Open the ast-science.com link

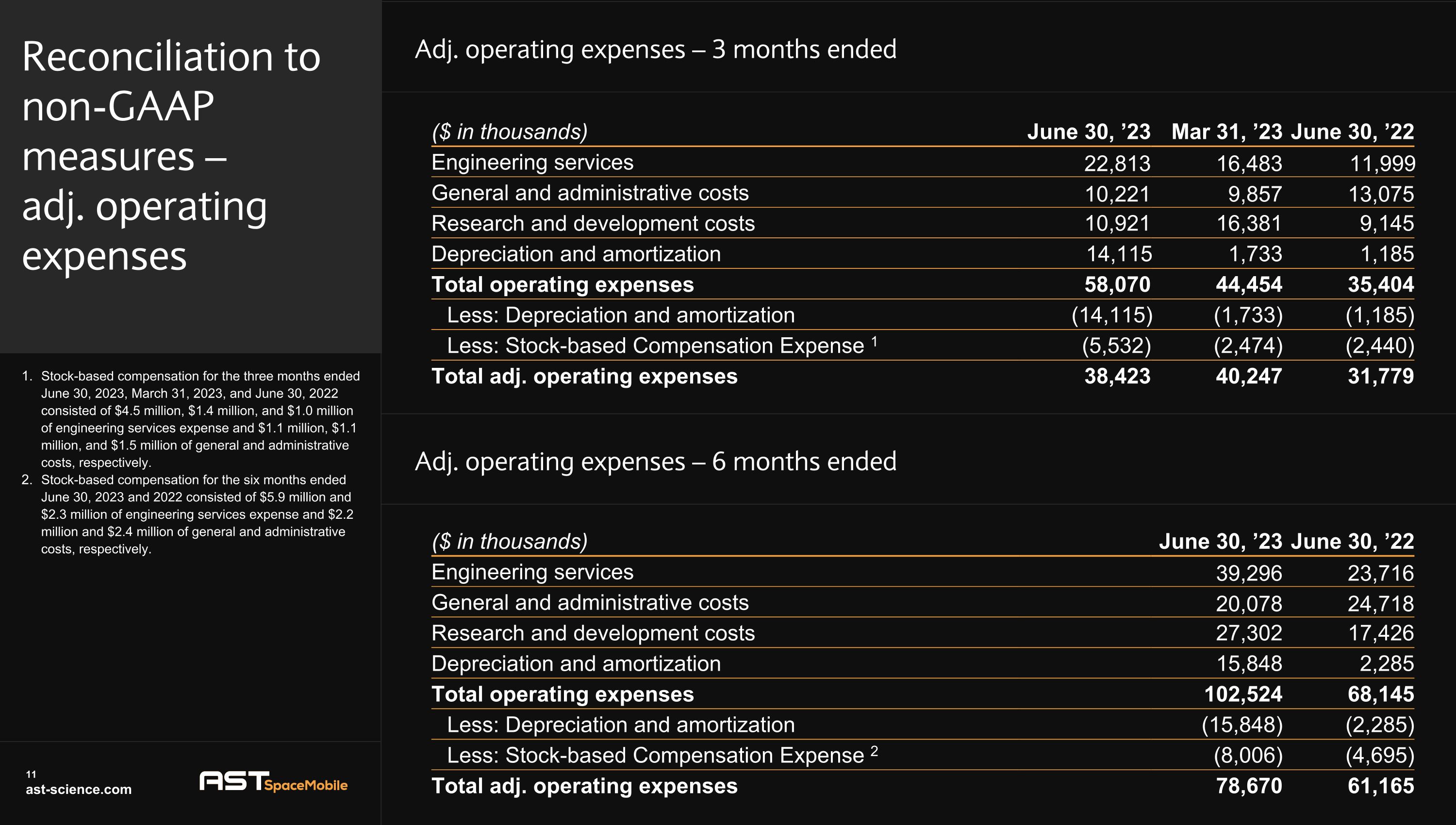point(78,789)
